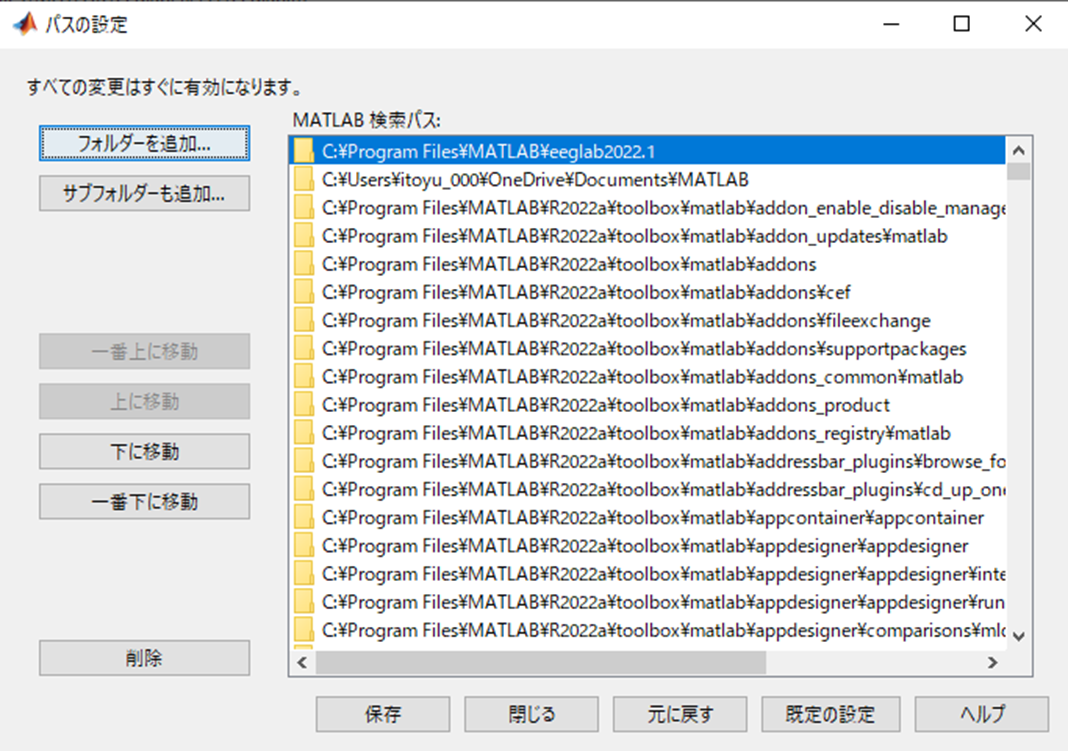
Task: Click folder icon of addon_updates row
Action: coord(304,236)
